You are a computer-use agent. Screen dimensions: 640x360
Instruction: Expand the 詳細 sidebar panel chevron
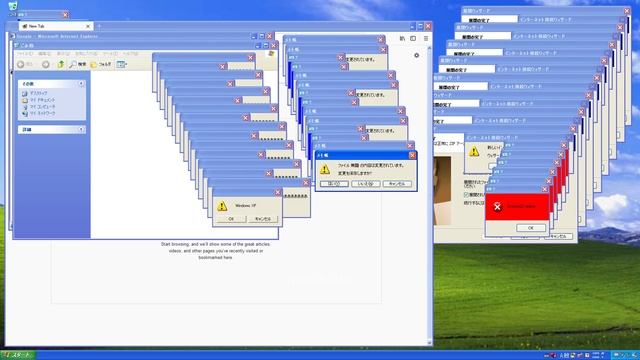pos(81,129)
